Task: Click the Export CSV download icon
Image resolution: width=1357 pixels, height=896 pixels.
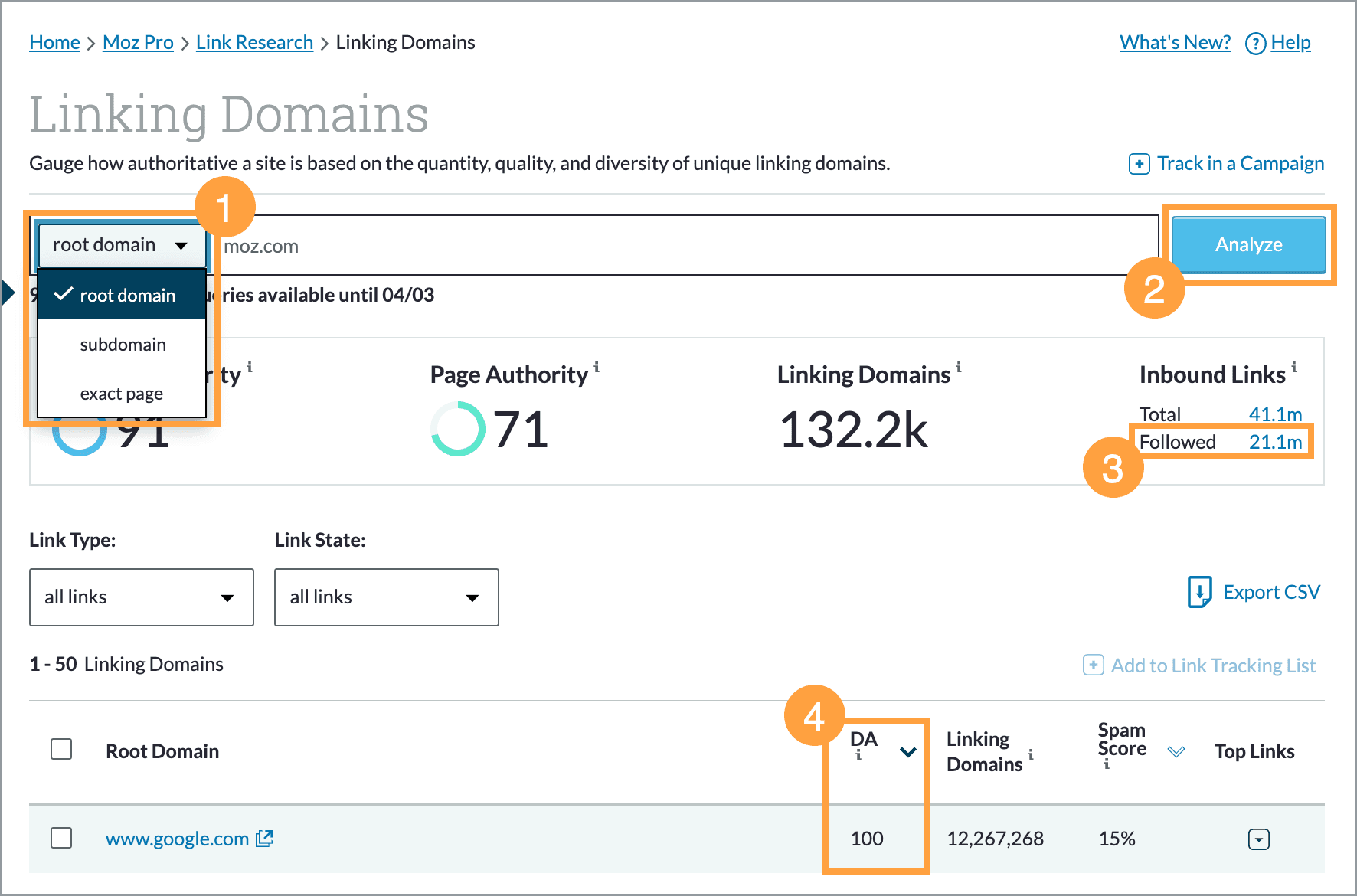Action: tap(1199, 591)
